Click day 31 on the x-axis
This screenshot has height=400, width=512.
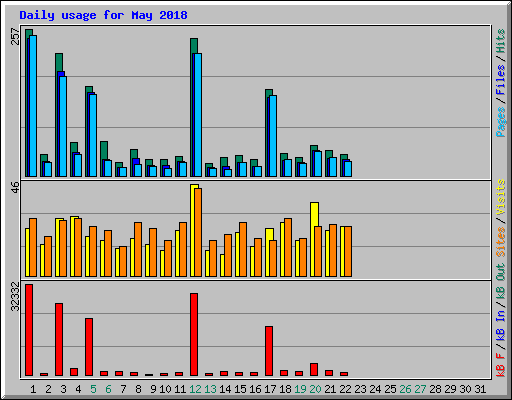(480, 389)
